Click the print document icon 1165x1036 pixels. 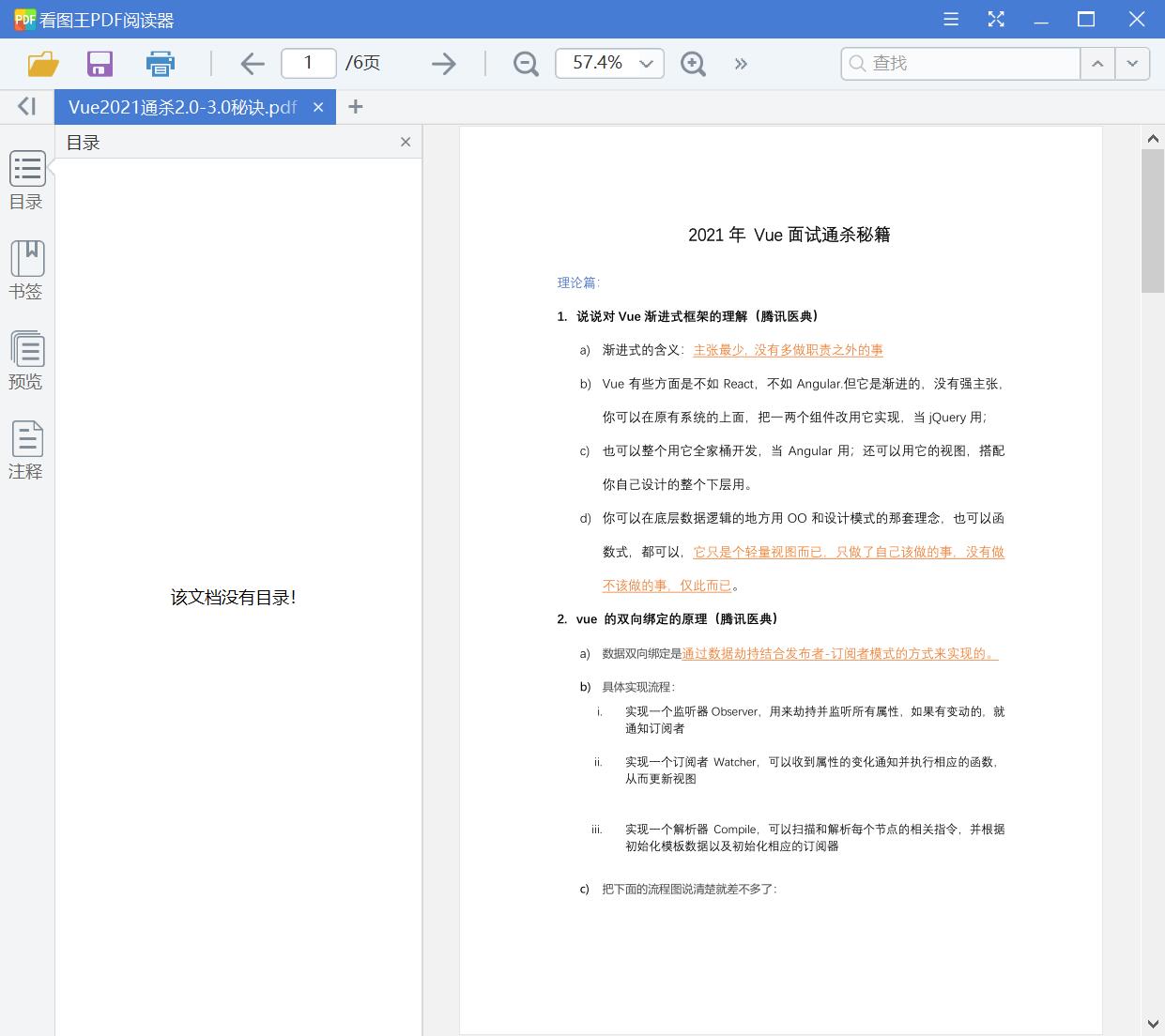[x=160, y=63]
